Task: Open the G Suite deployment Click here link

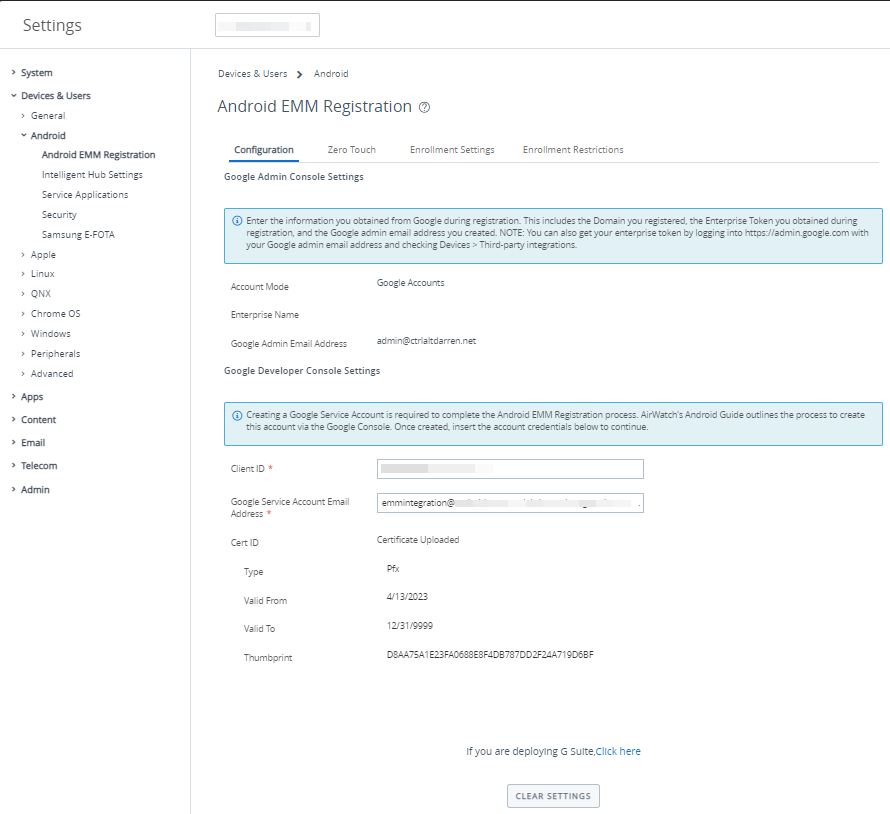Action: [x=618, y=751]
